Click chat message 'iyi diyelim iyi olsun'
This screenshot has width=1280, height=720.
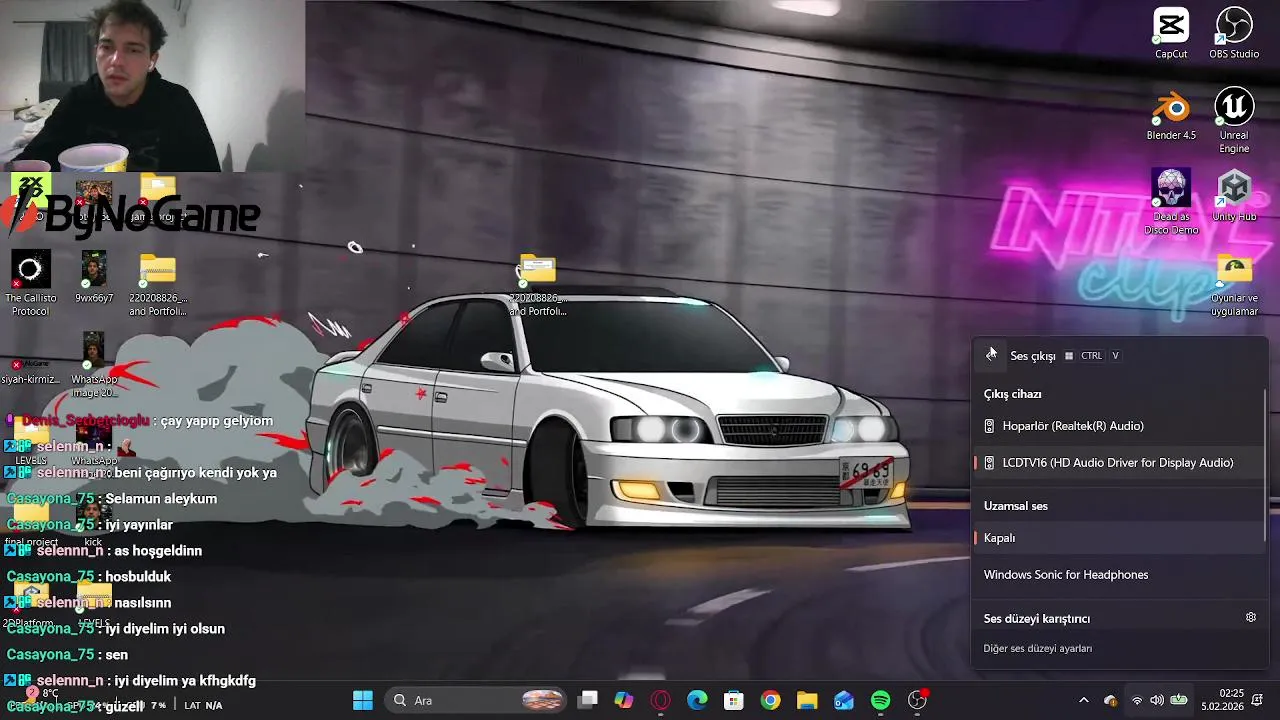(x=165, y=629)
